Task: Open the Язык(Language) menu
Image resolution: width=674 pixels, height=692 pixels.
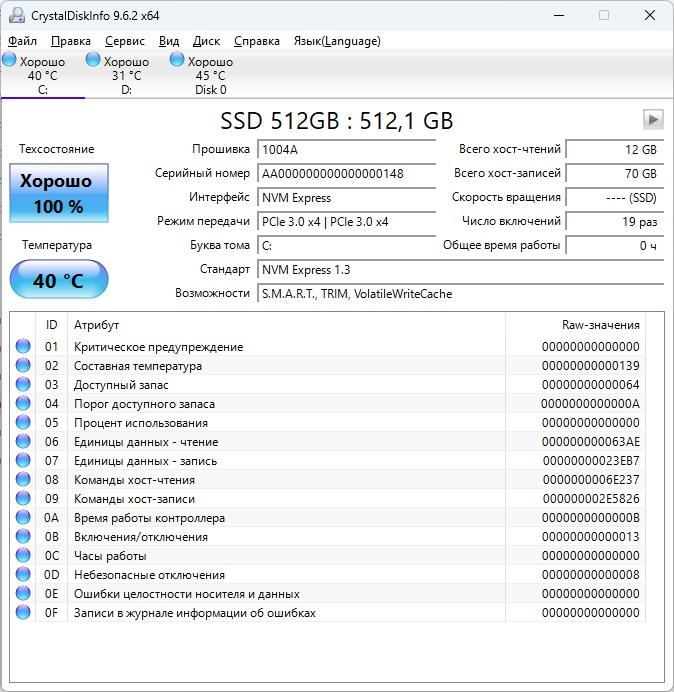Action: pyautogui.click(x=337, y=41)
